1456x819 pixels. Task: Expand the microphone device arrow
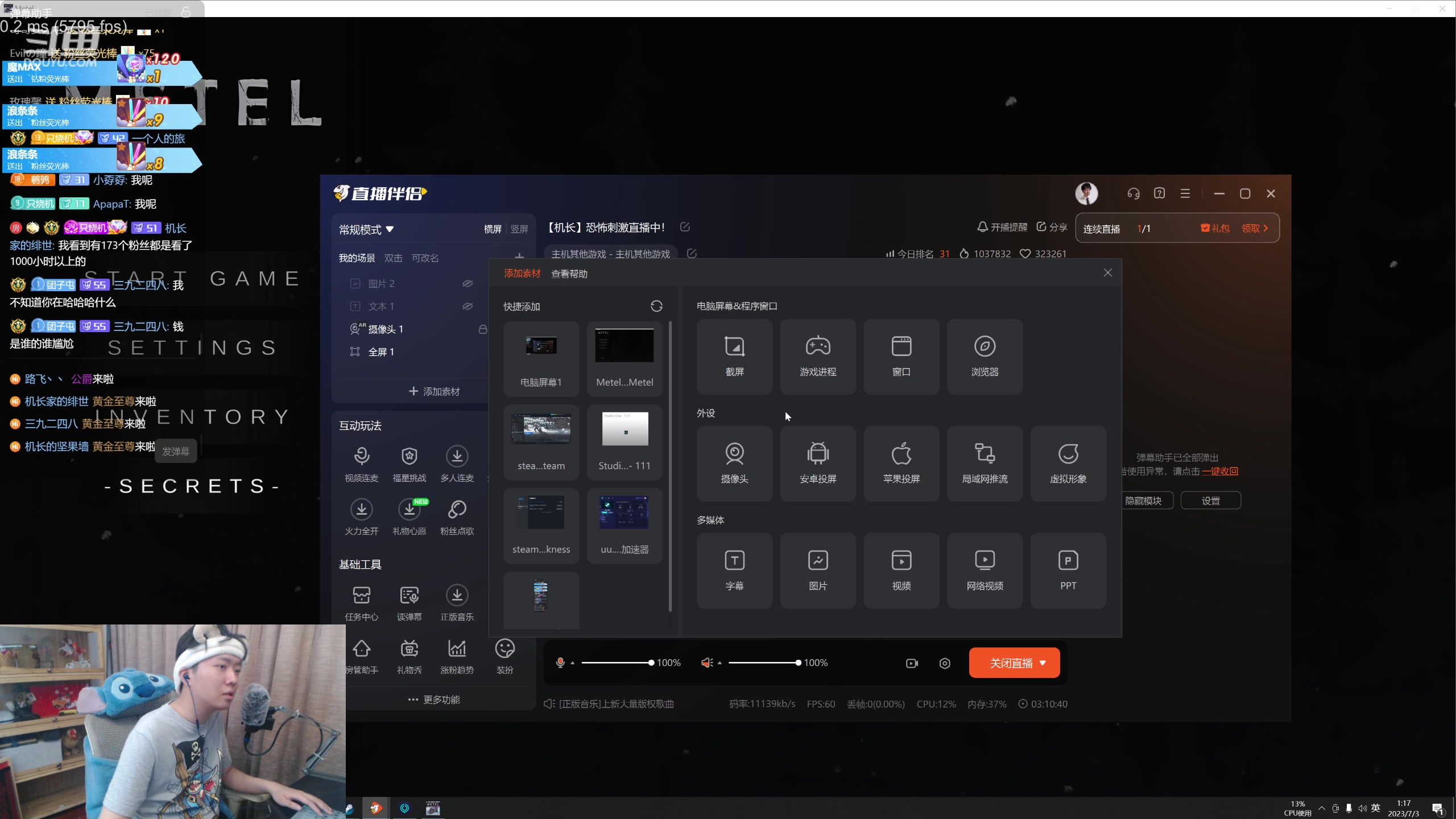point(572,663)
